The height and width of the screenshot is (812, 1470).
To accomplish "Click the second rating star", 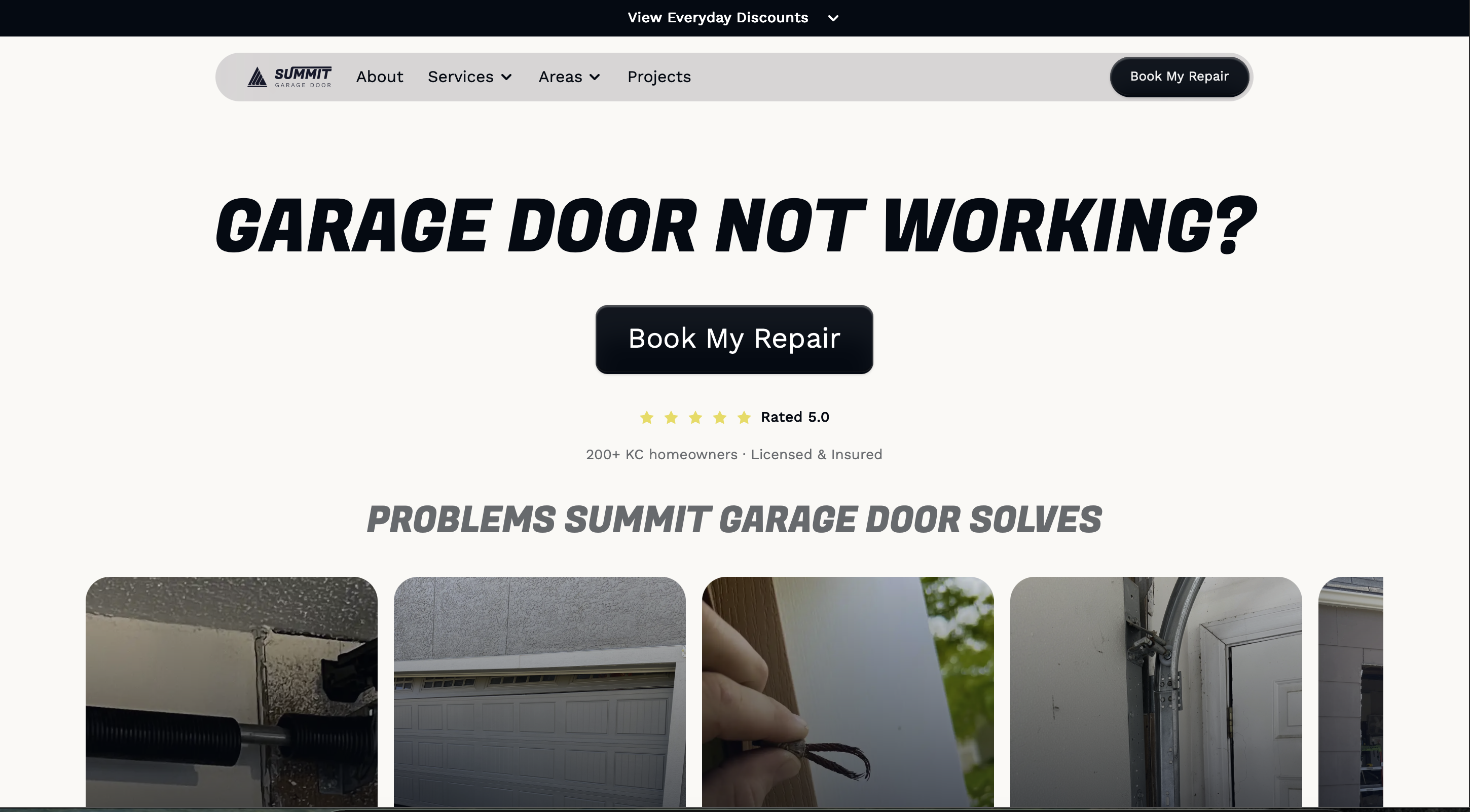I will (671, 418).
